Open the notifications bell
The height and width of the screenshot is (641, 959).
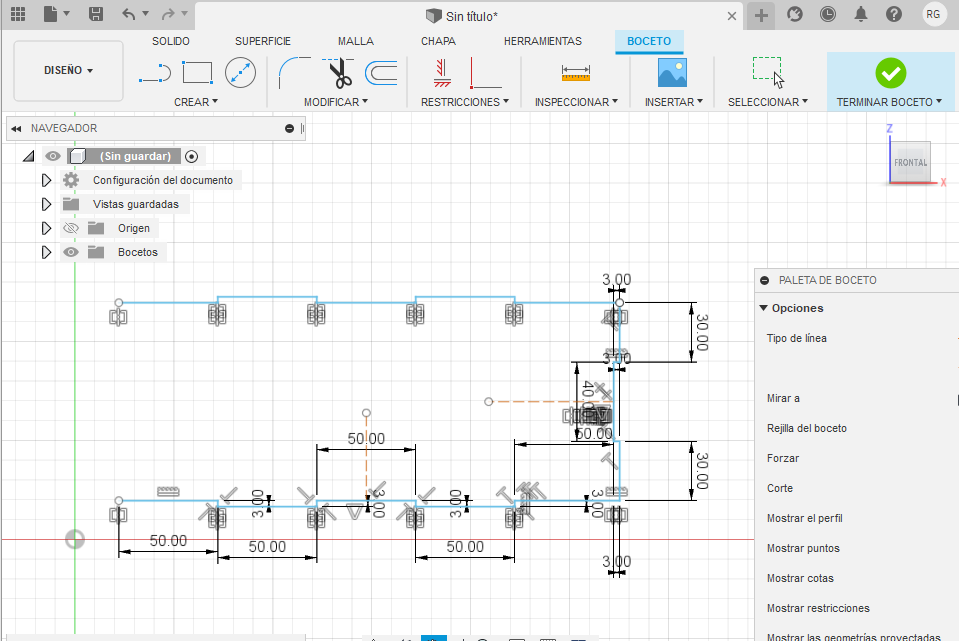[861, 14]
